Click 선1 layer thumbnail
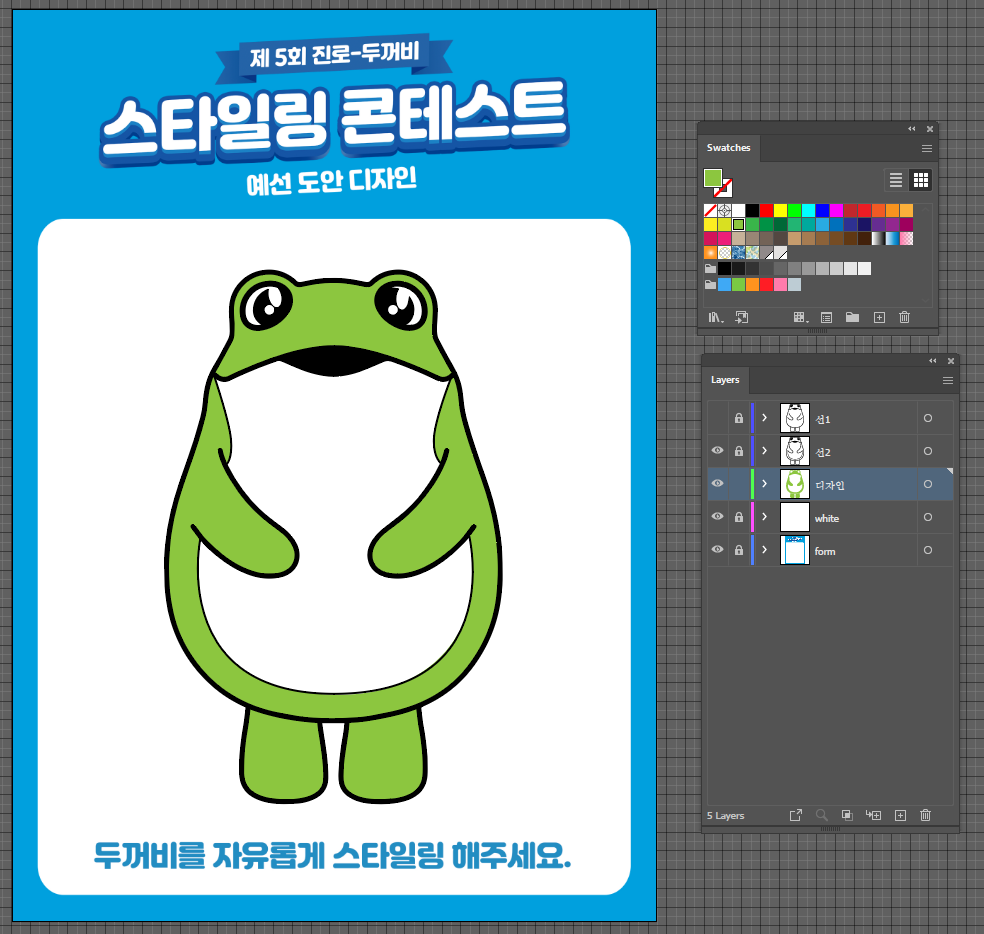This screenshot has height=934, width=984. pyautogui.click(x=794, y=418)
